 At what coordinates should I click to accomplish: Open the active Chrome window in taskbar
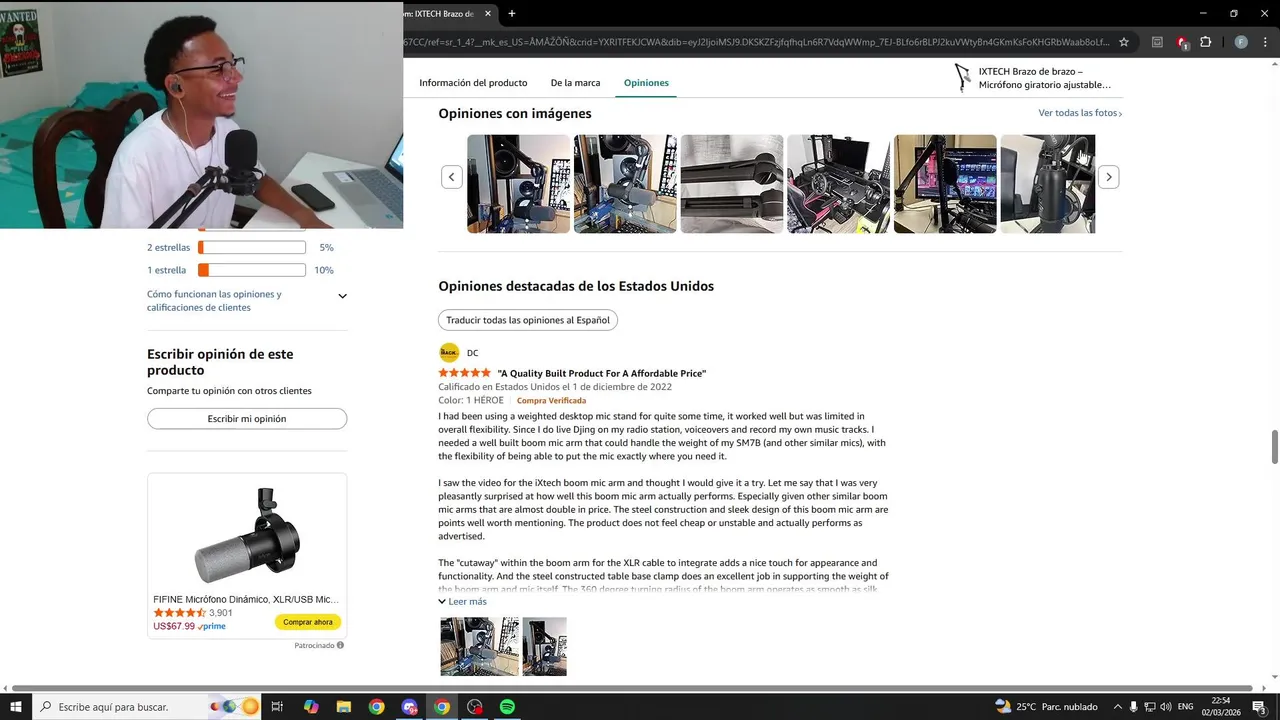coord(442,707)
